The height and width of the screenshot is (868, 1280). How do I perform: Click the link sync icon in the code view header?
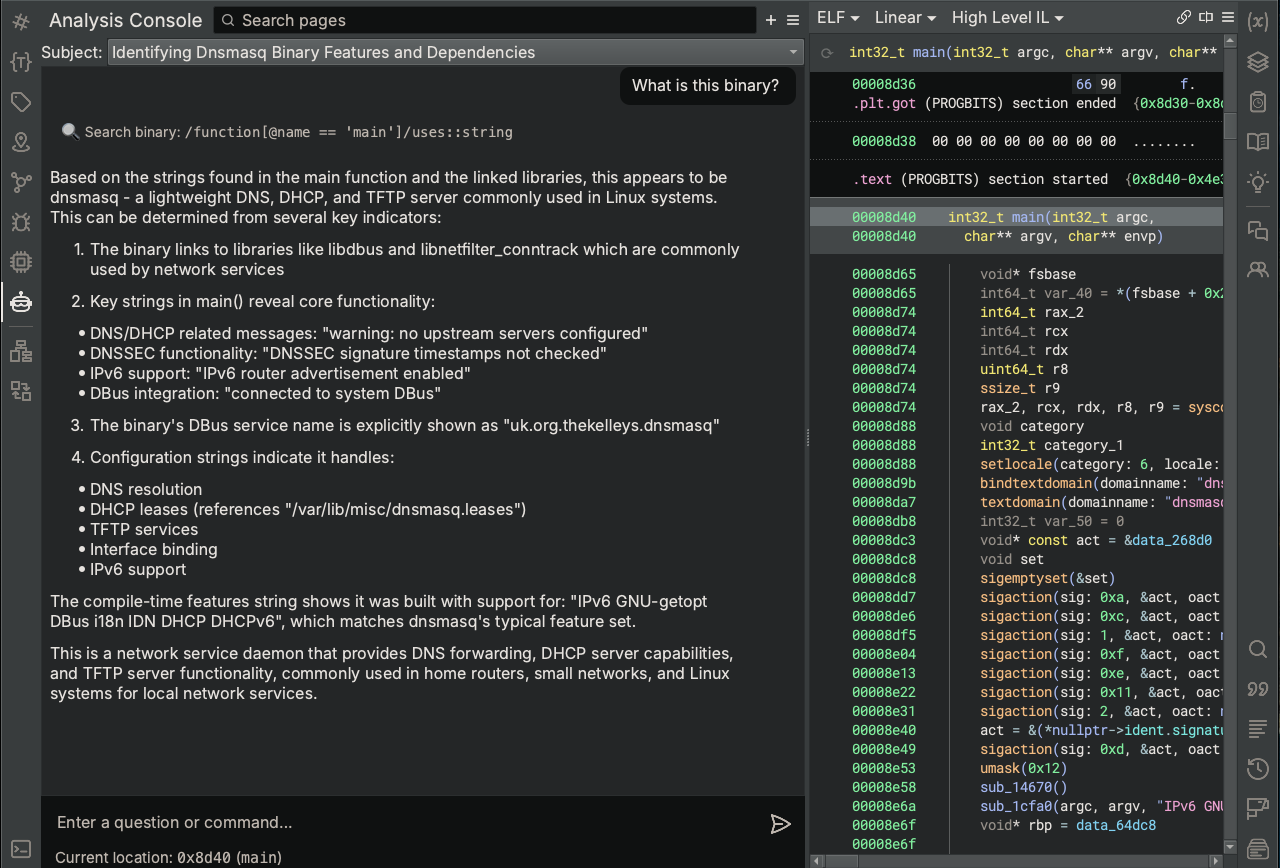coord(1184,18)
